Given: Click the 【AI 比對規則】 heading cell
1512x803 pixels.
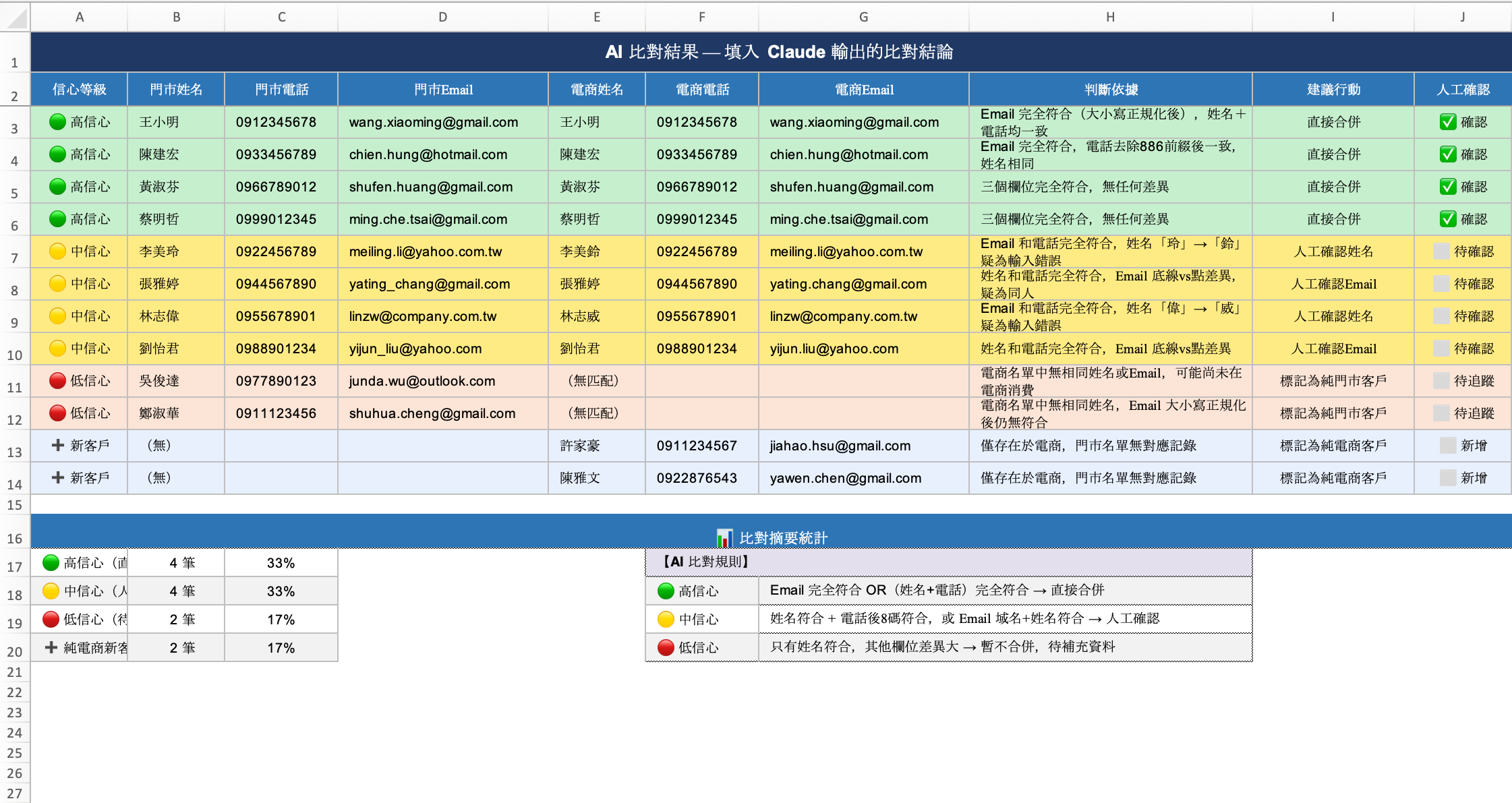Looking at the screenshot, I should pos(949,562).
